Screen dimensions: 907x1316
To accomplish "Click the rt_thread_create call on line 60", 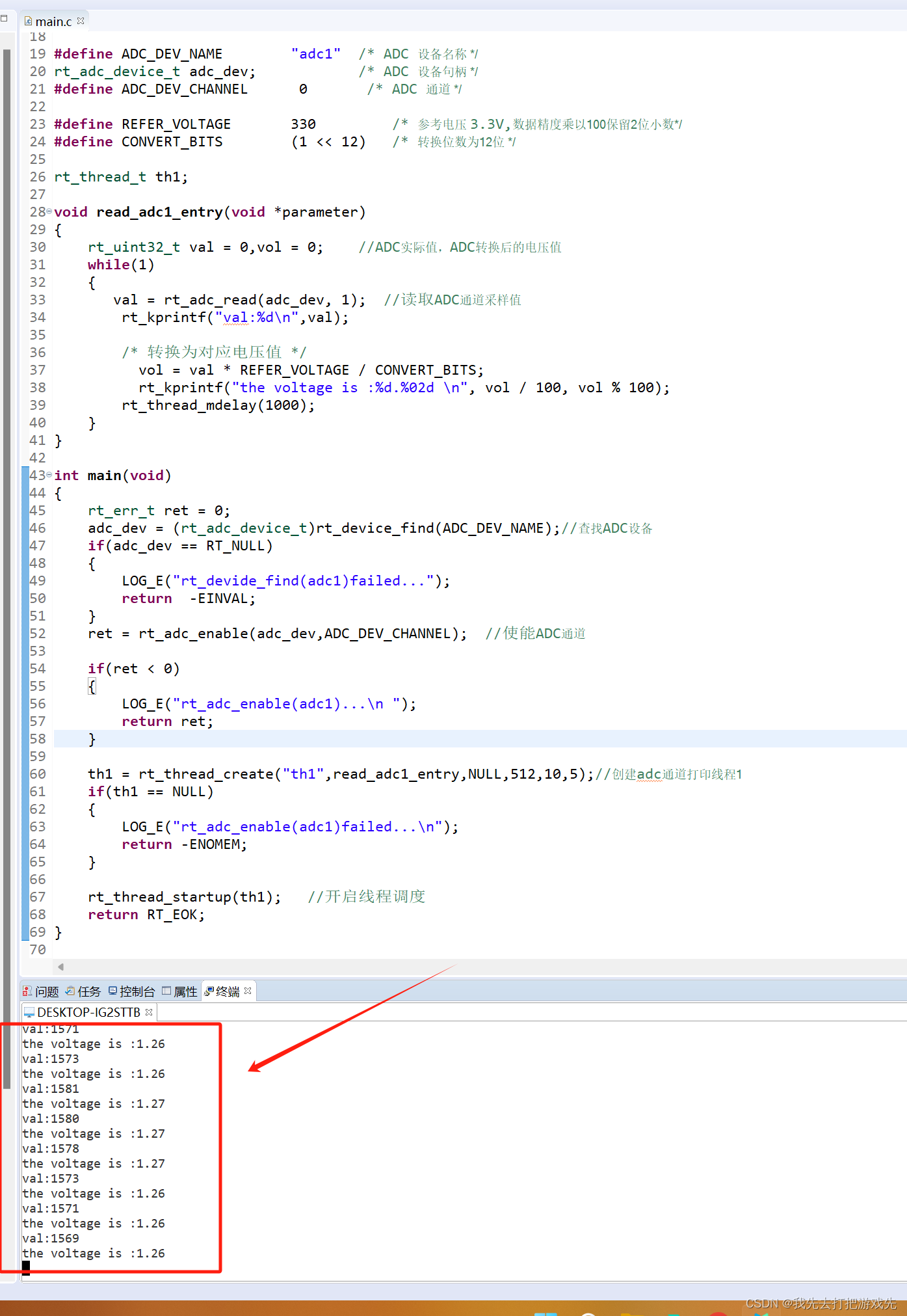I will (367, 774).
